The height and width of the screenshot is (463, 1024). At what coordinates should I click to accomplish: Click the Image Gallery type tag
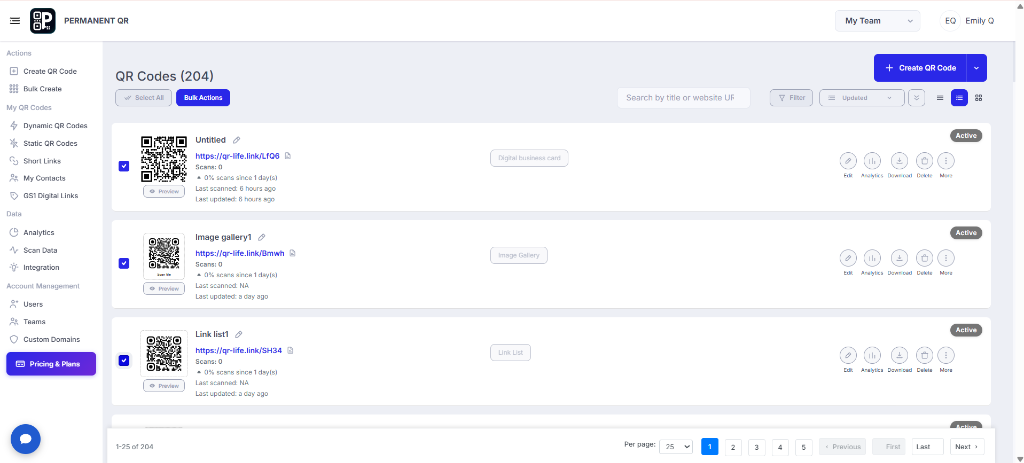tap(519, 255)
